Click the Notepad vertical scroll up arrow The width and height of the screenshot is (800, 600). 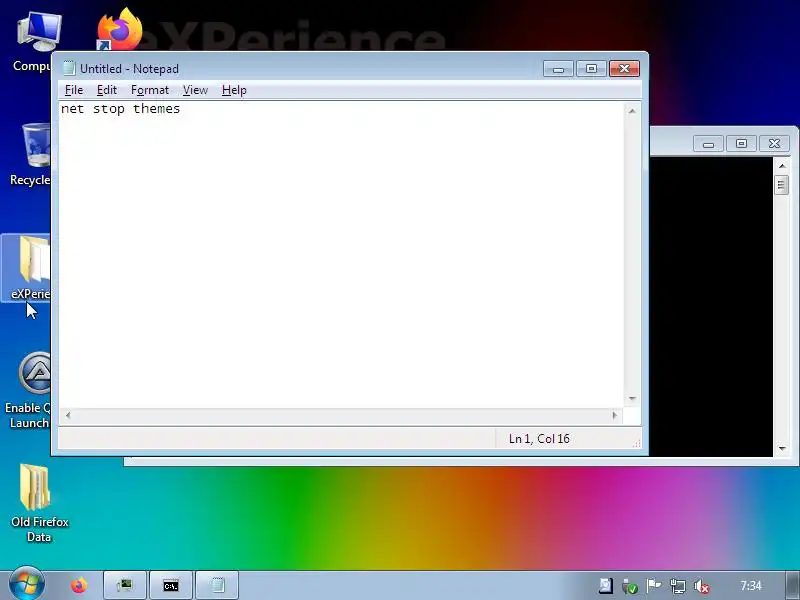pyautogui.click(x=632, y=111)
